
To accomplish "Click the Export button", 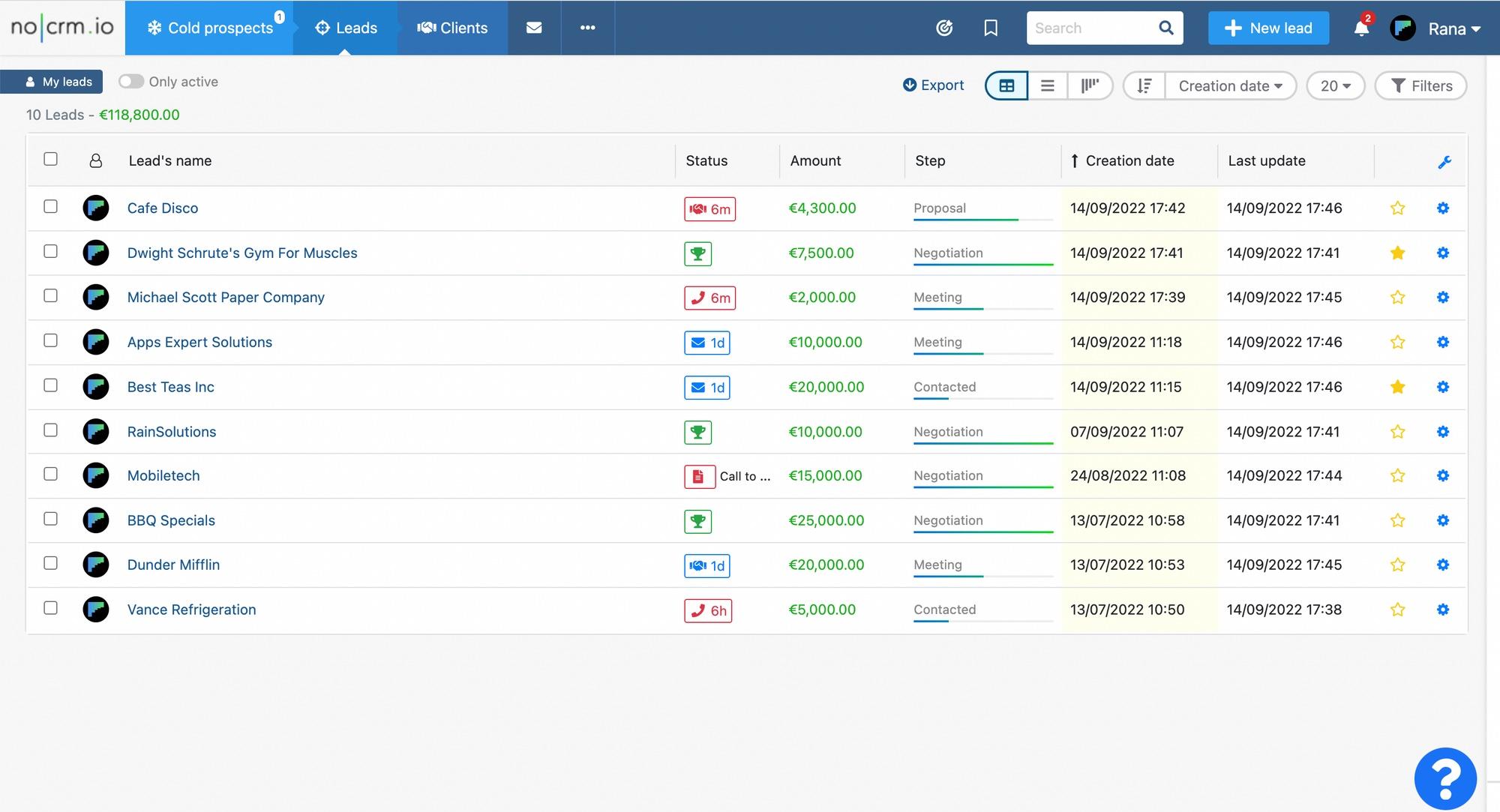I will pos(933,84).
